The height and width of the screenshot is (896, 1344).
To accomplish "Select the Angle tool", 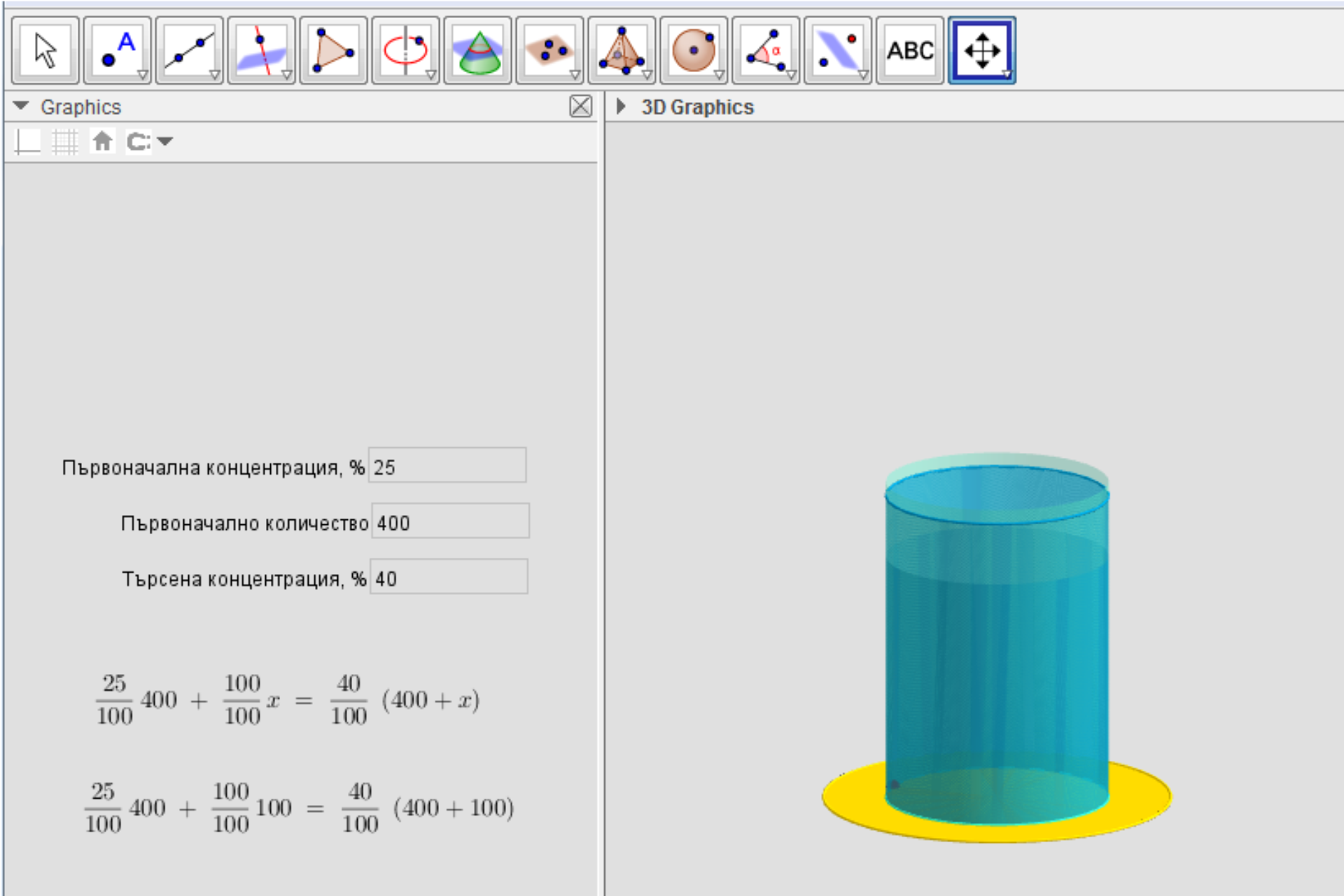I will [766, 50].
